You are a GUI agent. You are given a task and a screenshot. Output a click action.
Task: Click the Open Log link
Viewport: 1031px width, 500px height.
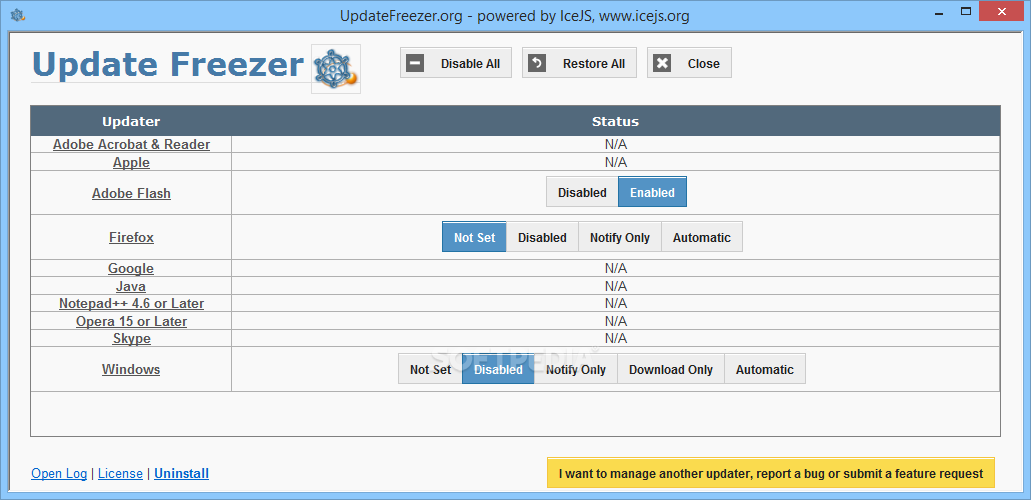(59, 474)
